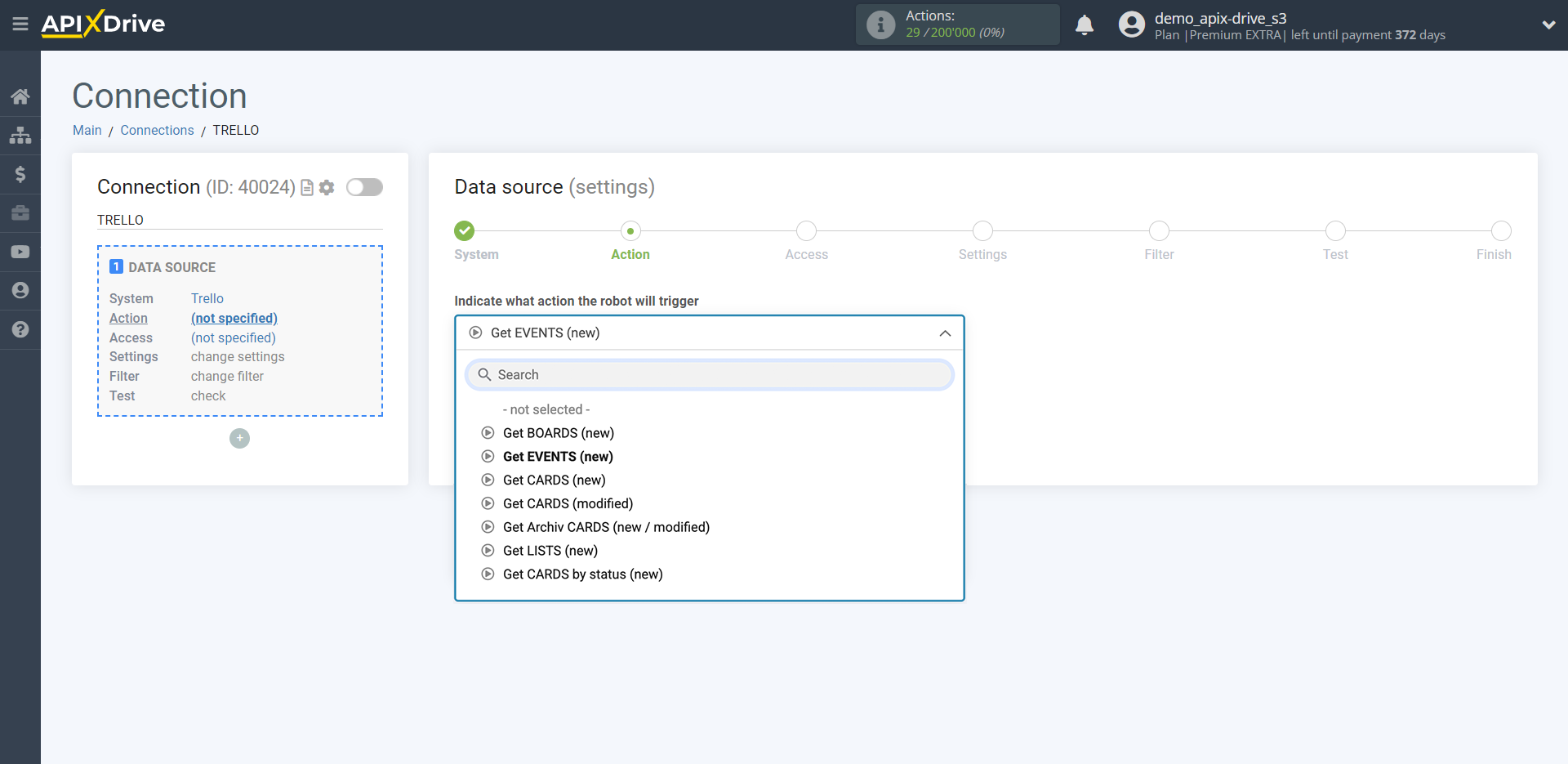Choose Get LISTS (new) option
This screenshot has width=1568, height=764.
click(x=550, y=551)
